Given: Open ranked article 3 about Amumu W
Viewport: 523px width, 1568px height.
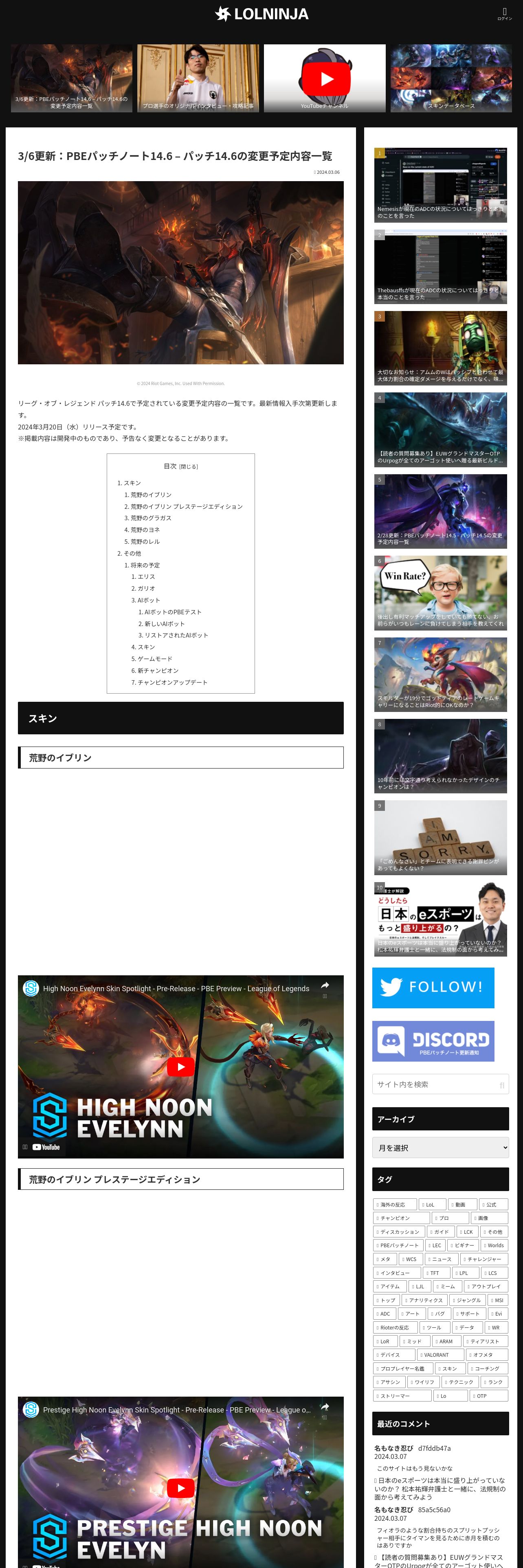Looking at the screenshot, I should [x=440, y=348].
